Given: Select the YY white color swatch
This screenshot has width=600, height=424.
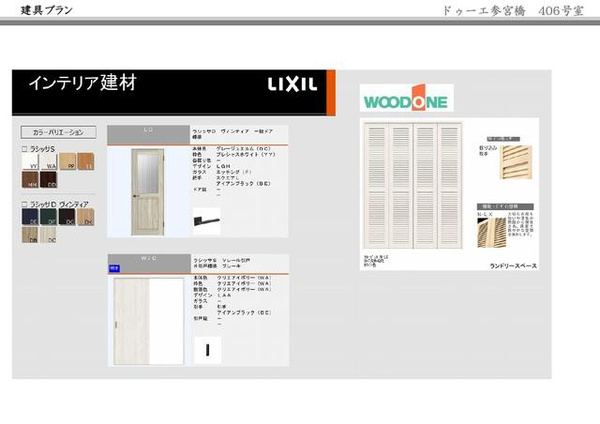Looking at the screenshot, I should [30, 161].
